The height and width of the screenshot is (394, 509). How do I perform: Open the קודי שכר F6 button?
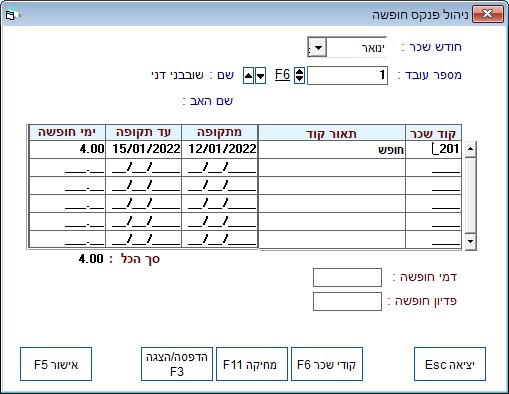327,364
